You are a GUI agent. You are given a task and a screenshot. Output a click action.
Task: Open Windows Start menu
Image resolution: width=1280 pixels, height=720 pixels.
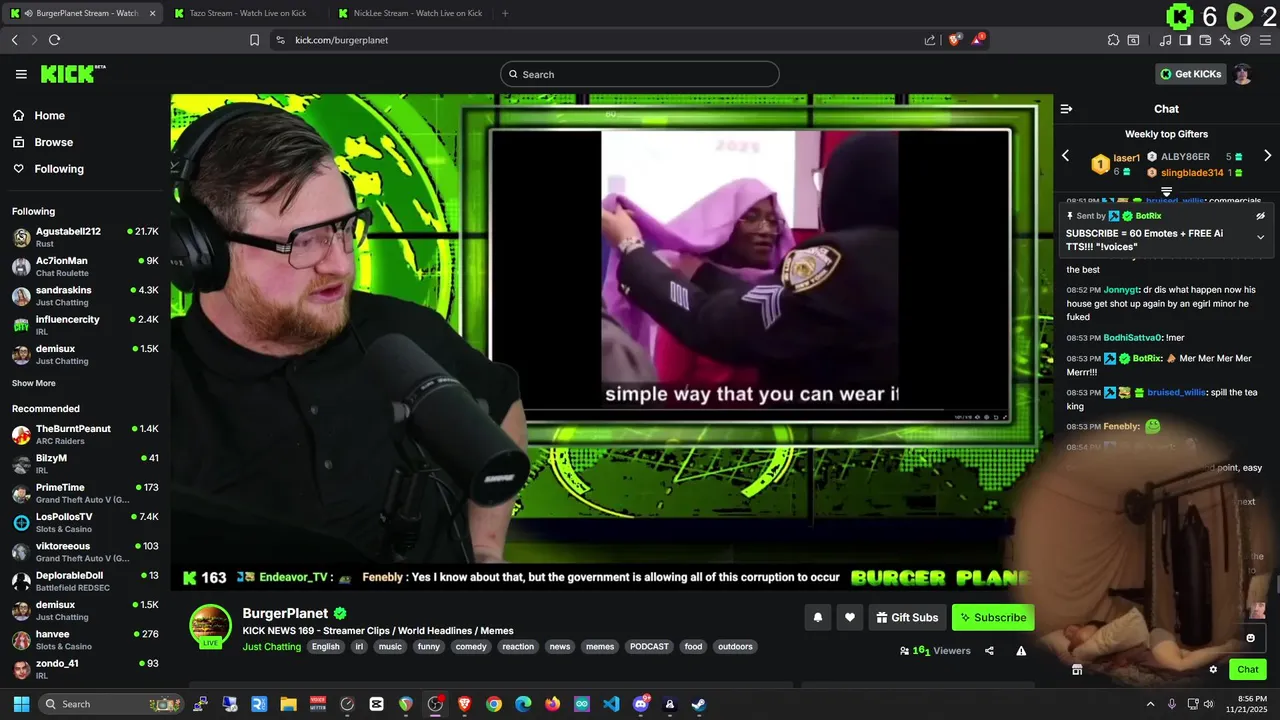click(20, 704)
